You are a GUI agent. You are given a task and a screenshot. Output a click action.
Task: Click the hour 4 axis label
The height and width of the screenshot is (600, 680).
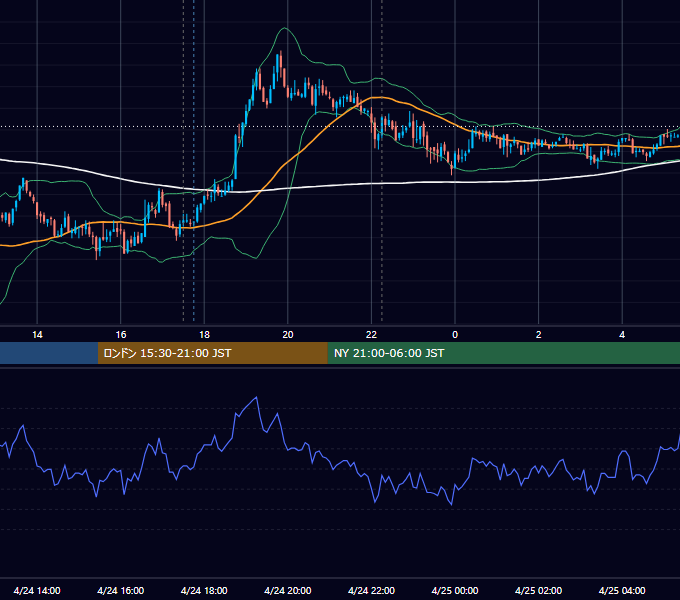(622, 335)
